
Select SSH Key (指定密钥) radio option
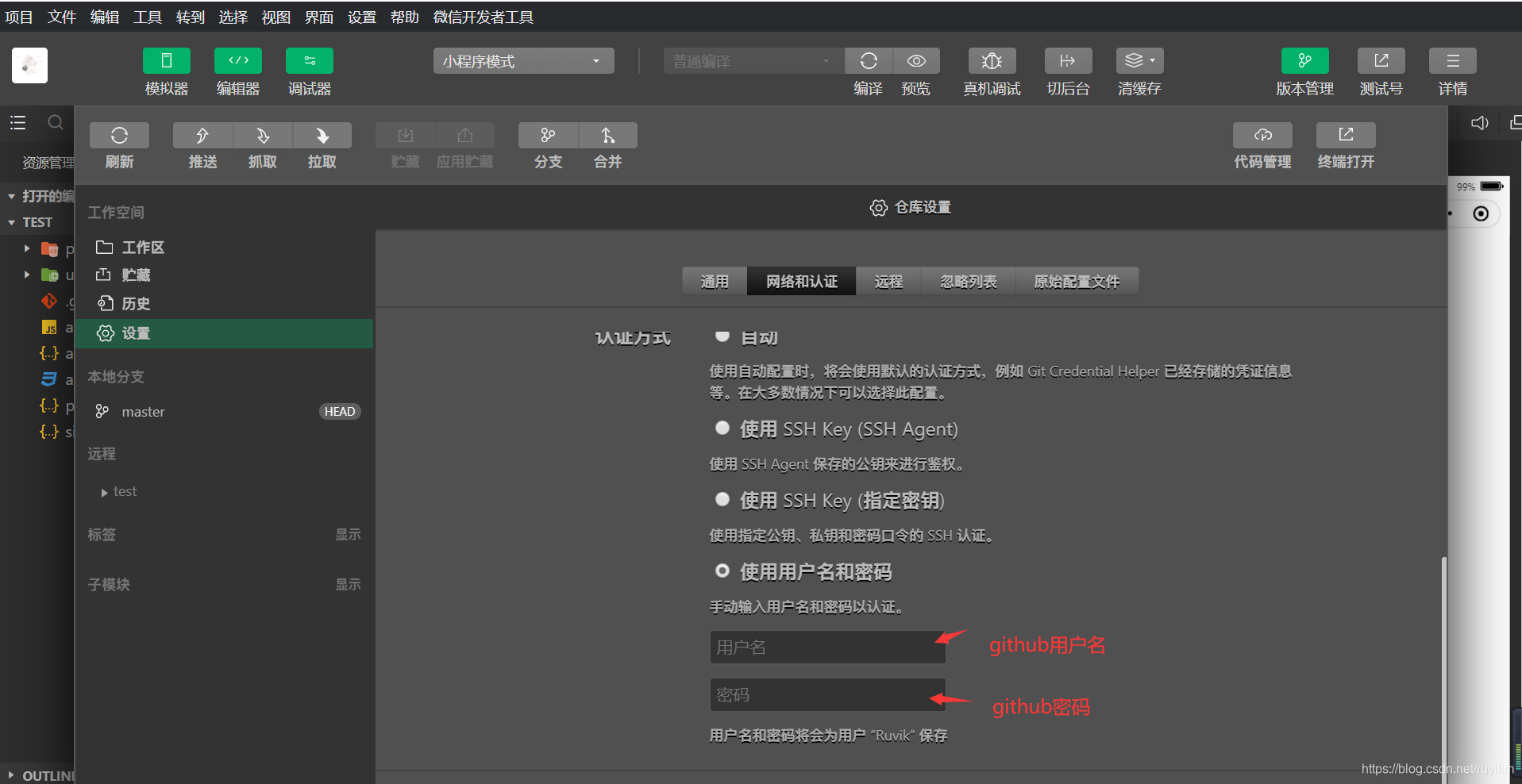tap(722, 499)
